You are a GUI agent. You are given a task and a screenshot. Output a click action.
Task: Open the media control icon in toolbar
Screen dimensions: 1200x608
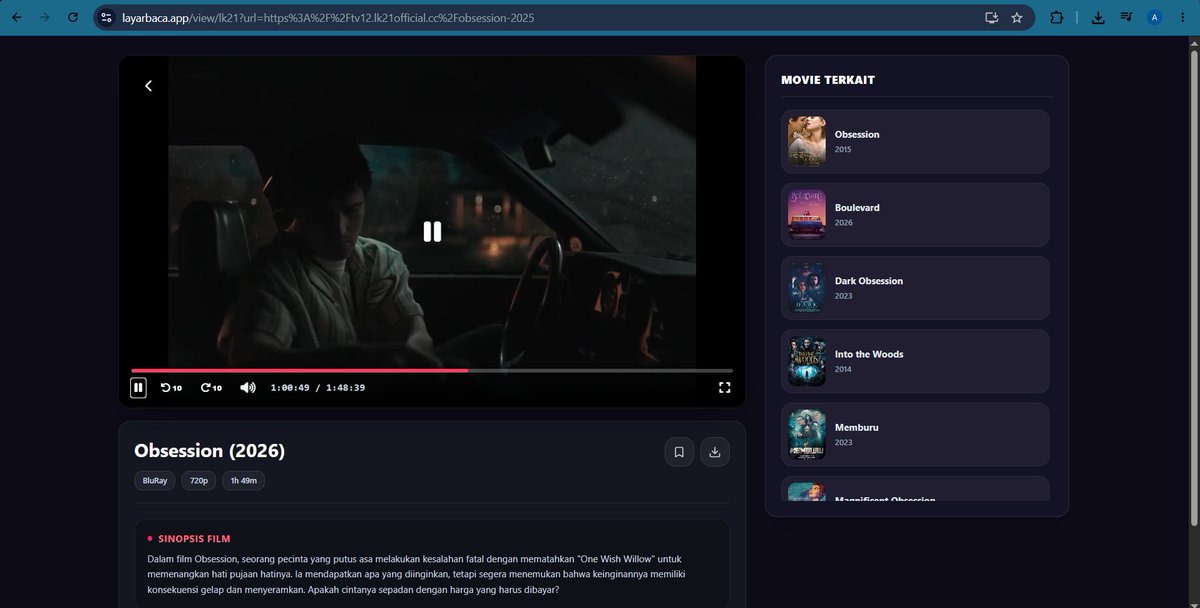1127,17
